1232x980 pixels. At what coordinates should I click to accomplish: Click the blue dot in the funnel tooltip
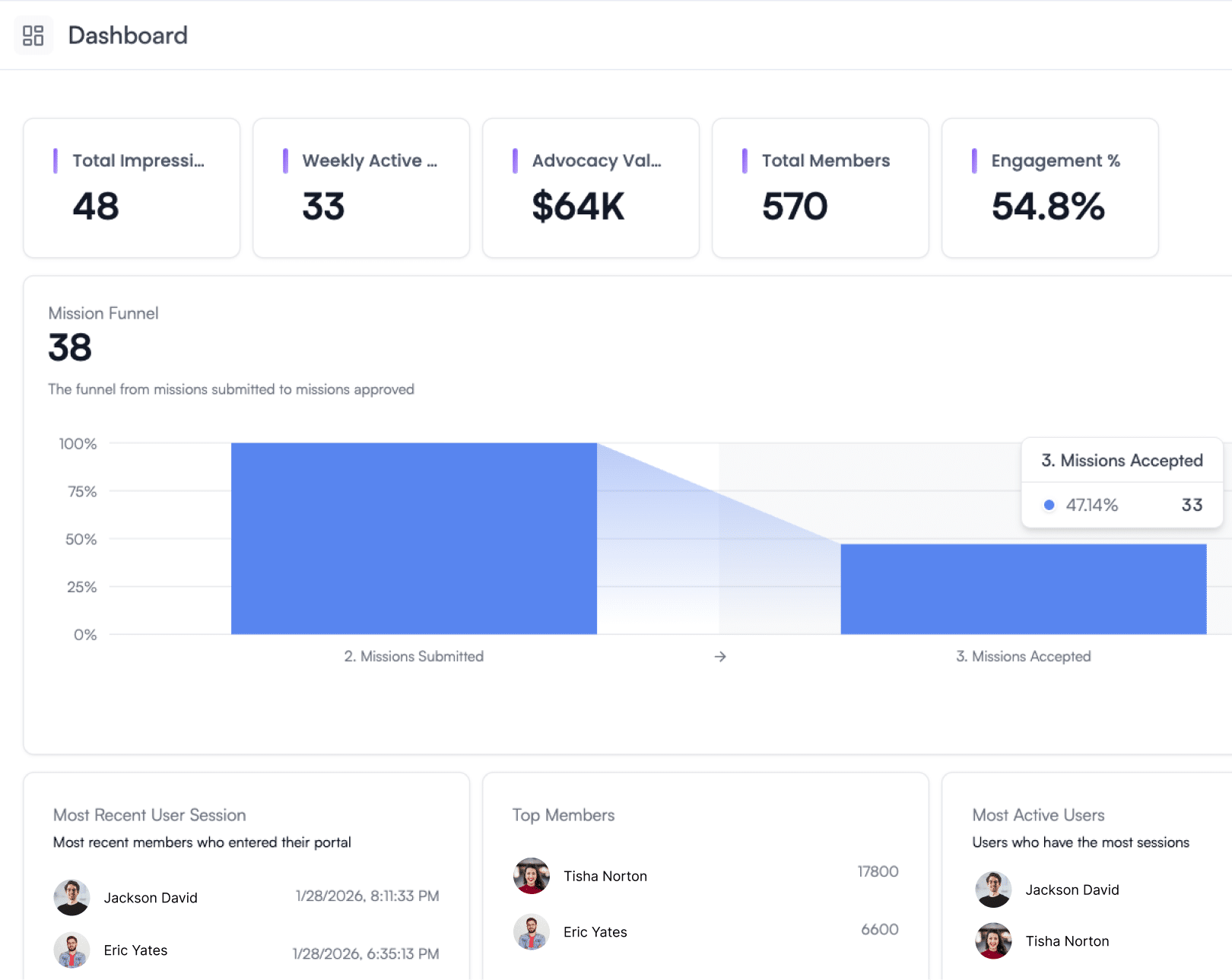coord(1049,505)
